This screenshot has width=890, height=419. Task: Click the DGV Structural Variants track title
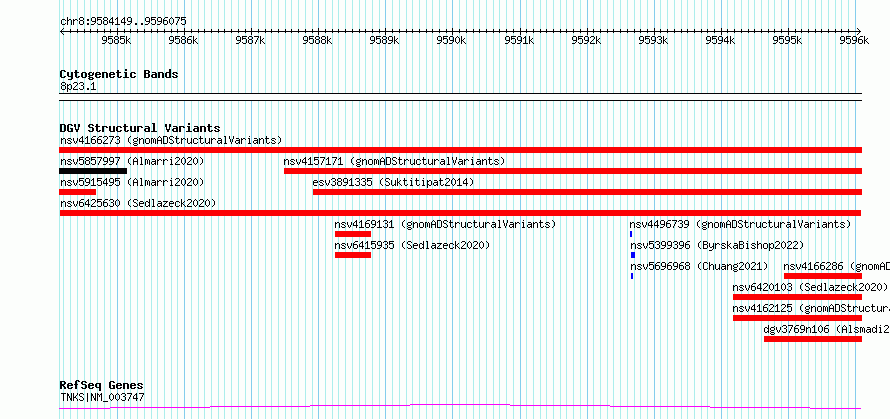point(140,128)
